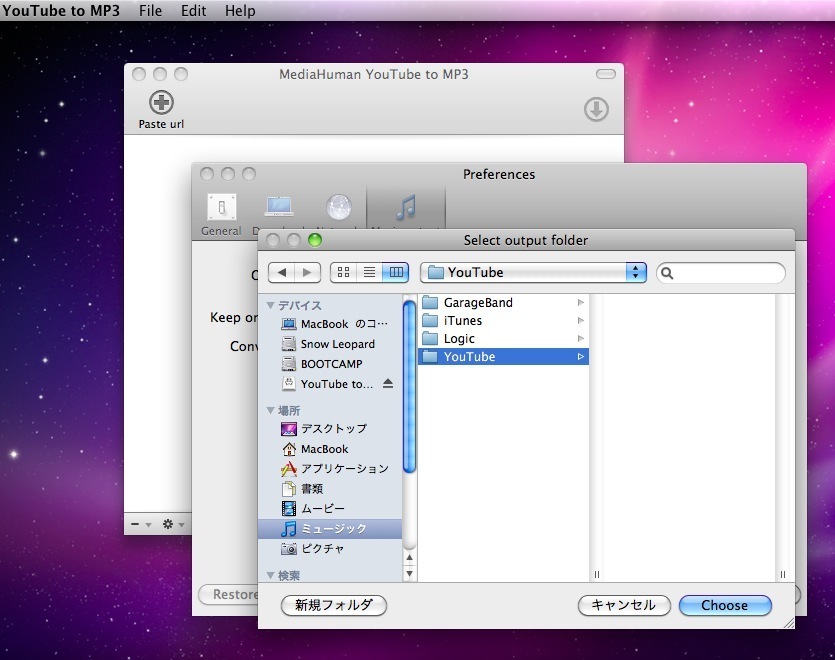Open the MacBook home folder in sidebar
The height and width of the screenshot is (660, 835).
point(324,449)
